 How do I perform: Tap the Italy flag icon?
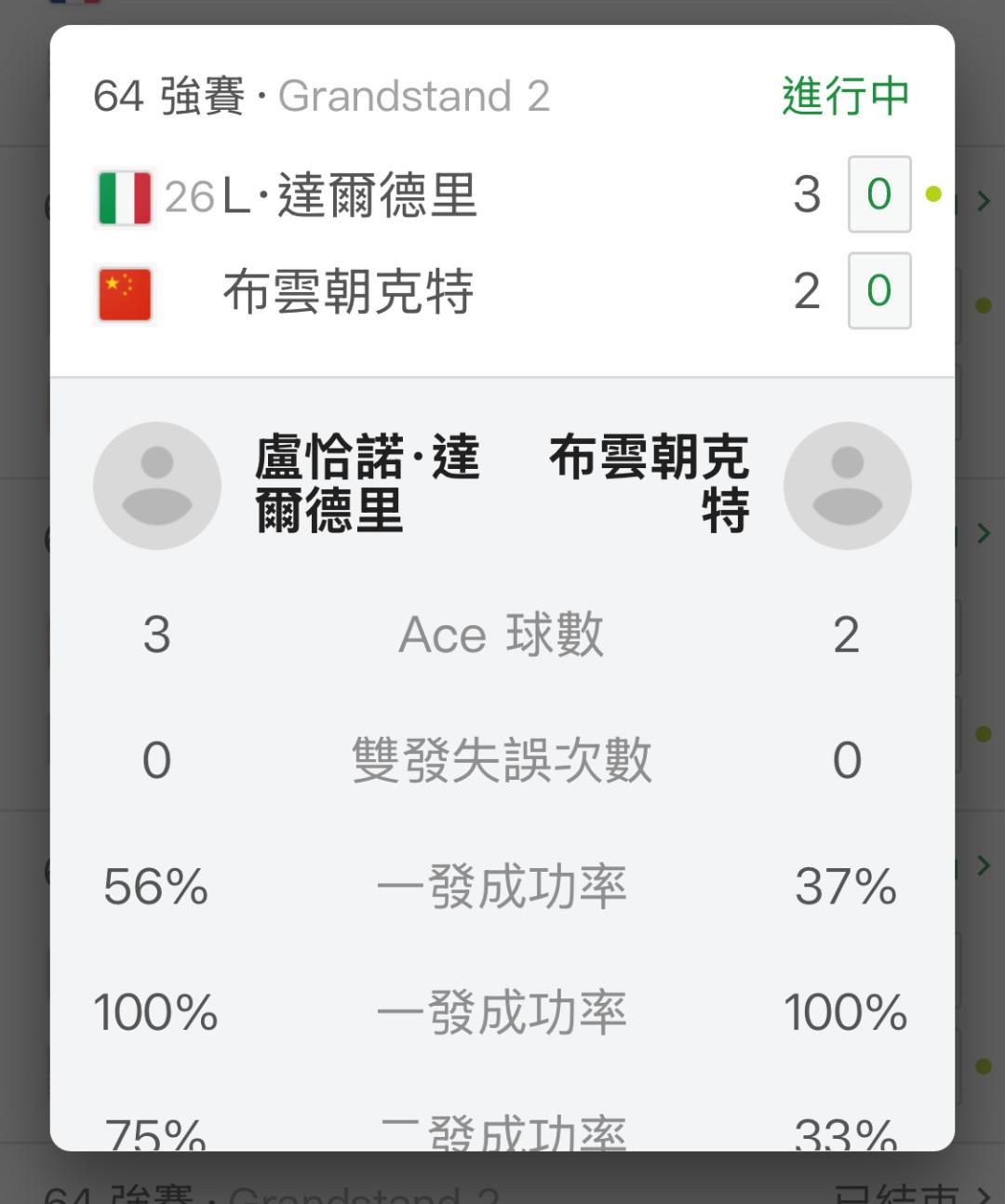(x=125, y=197)
